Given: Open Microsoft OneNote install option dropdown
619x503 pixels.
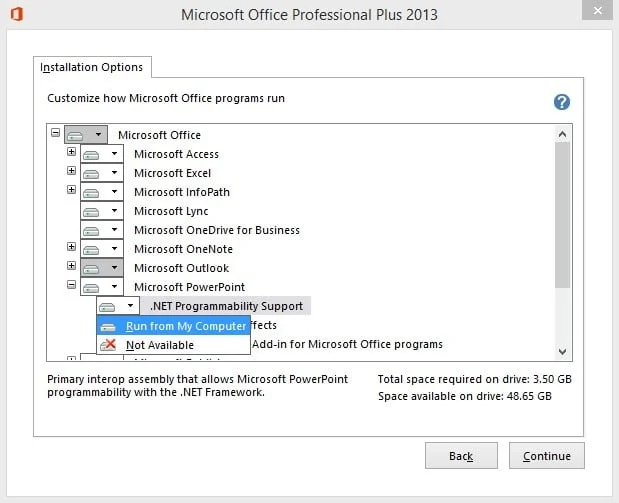Looking at the screenshot, I should pyautogui.click(x=102, y=248).
